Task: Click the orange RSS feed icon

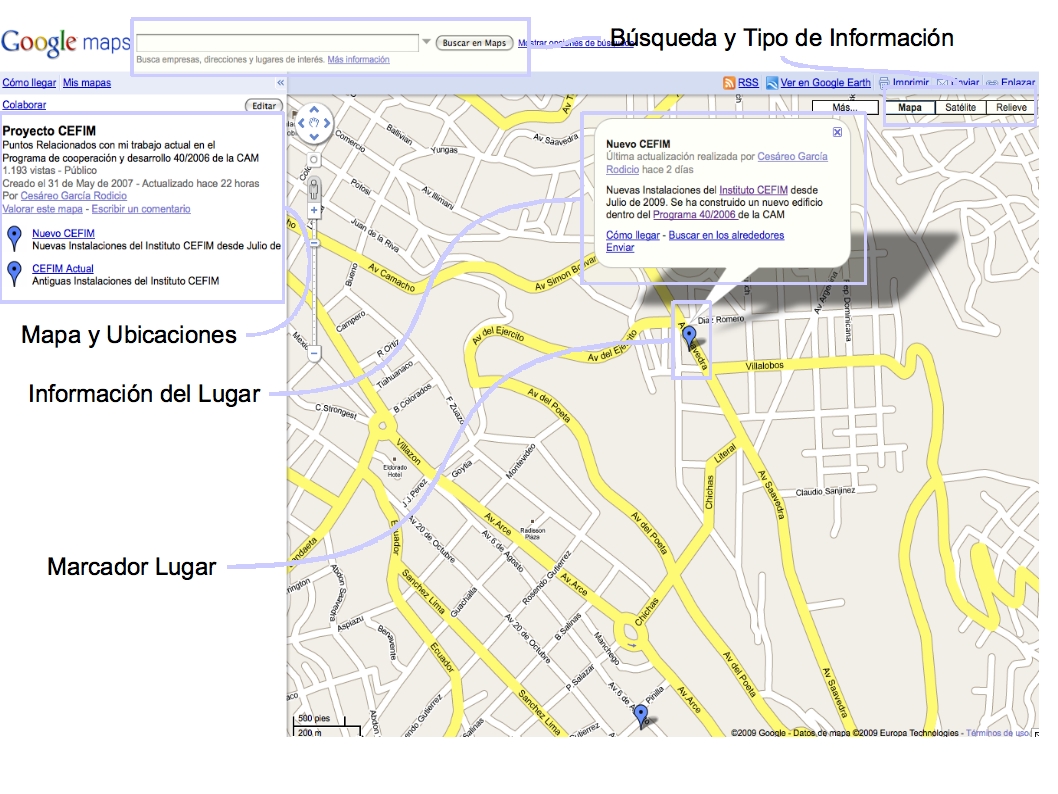Action: pos(729,83)
